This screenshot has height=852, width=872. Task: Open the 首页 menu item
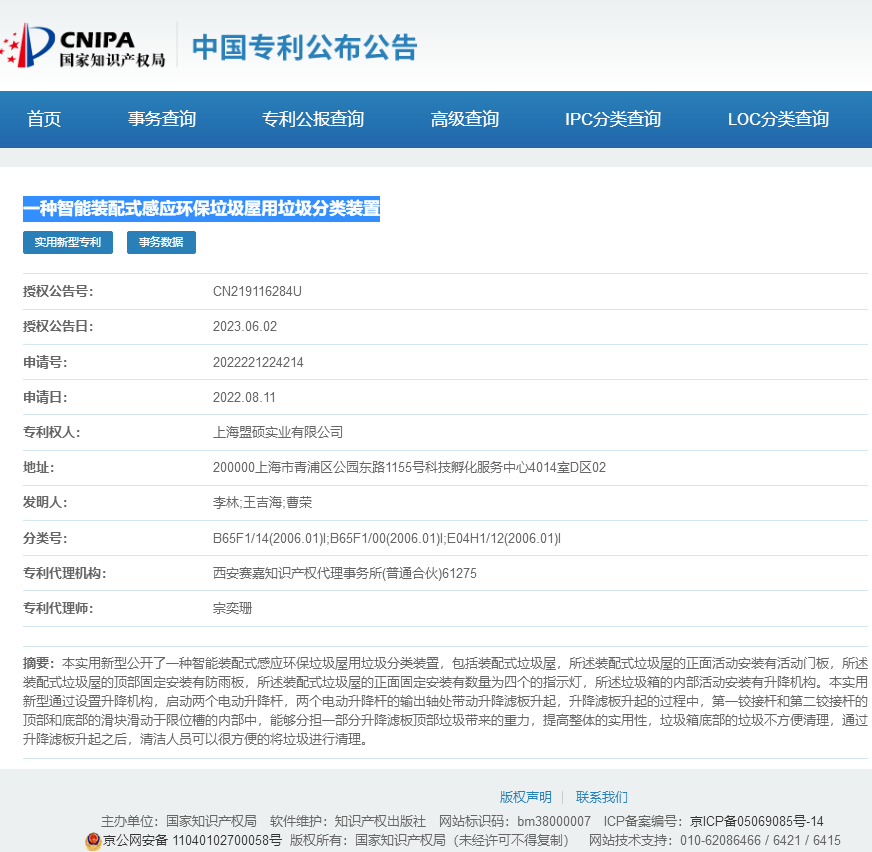pos(44,119)
